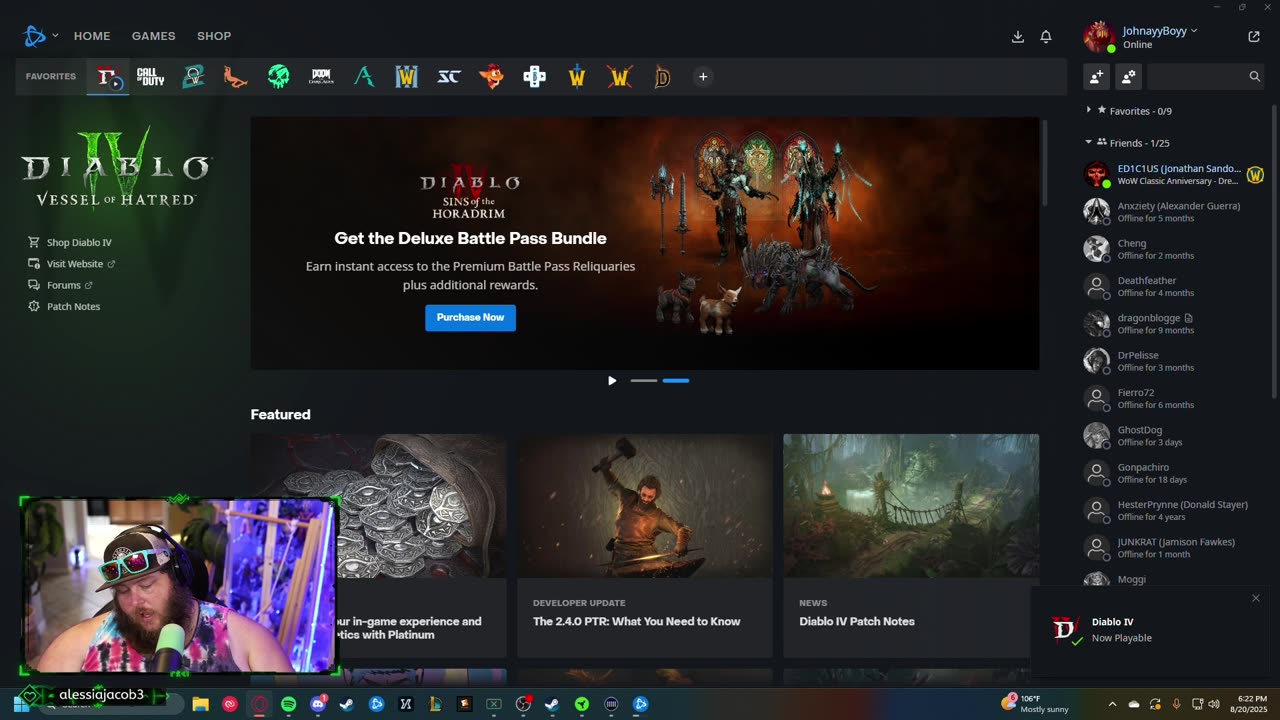Screen dimensions: 1280x720
Task: Open the Platinum coins featured card
Action: 378,545
